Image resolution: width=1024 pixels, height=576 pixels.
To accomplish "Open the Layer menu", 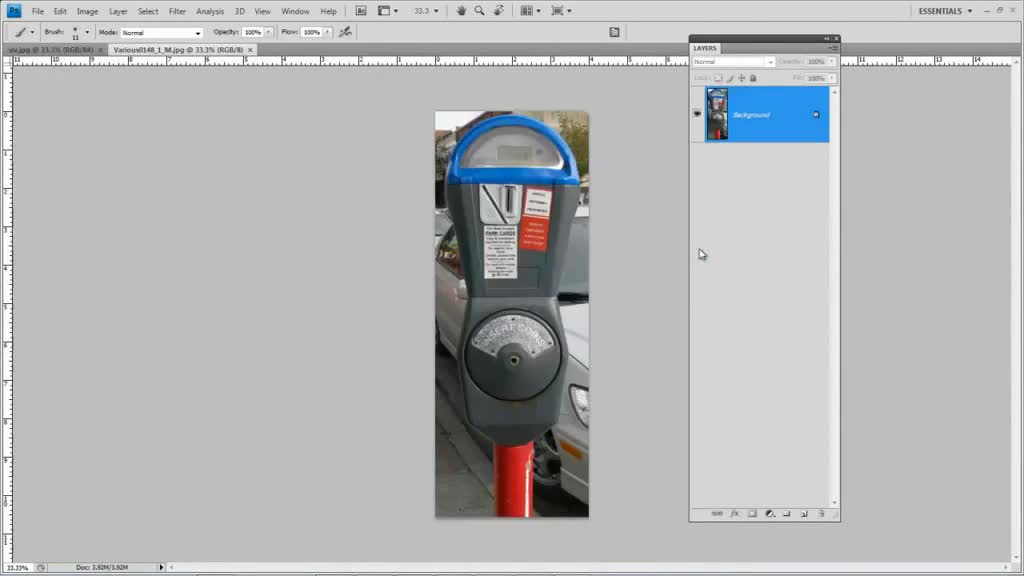I will [x=118, y=11].
